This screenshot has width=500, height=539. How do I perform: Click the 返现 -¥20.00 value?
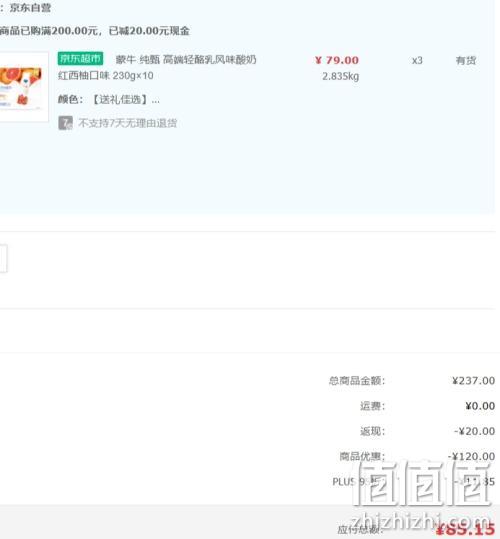[x=475, y=431]
